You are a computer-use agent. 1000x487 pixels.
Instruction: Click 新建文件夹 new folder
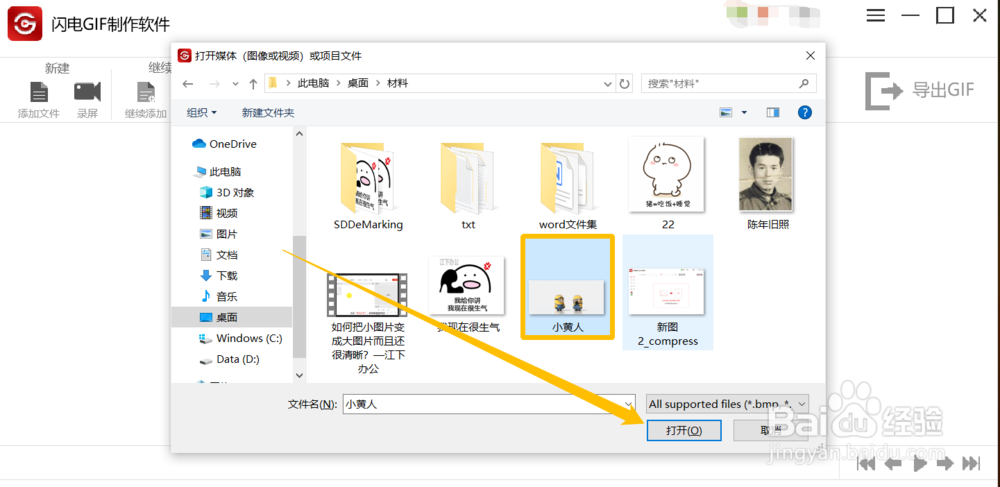pos(268,113)
